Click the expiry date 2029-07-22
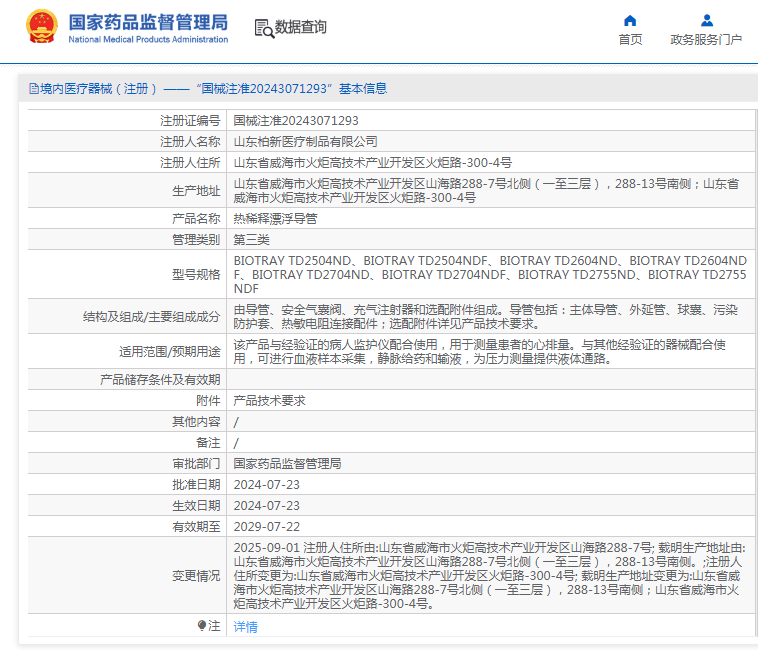The height and width of the screenshot is (650, 758). pos(266,526)
